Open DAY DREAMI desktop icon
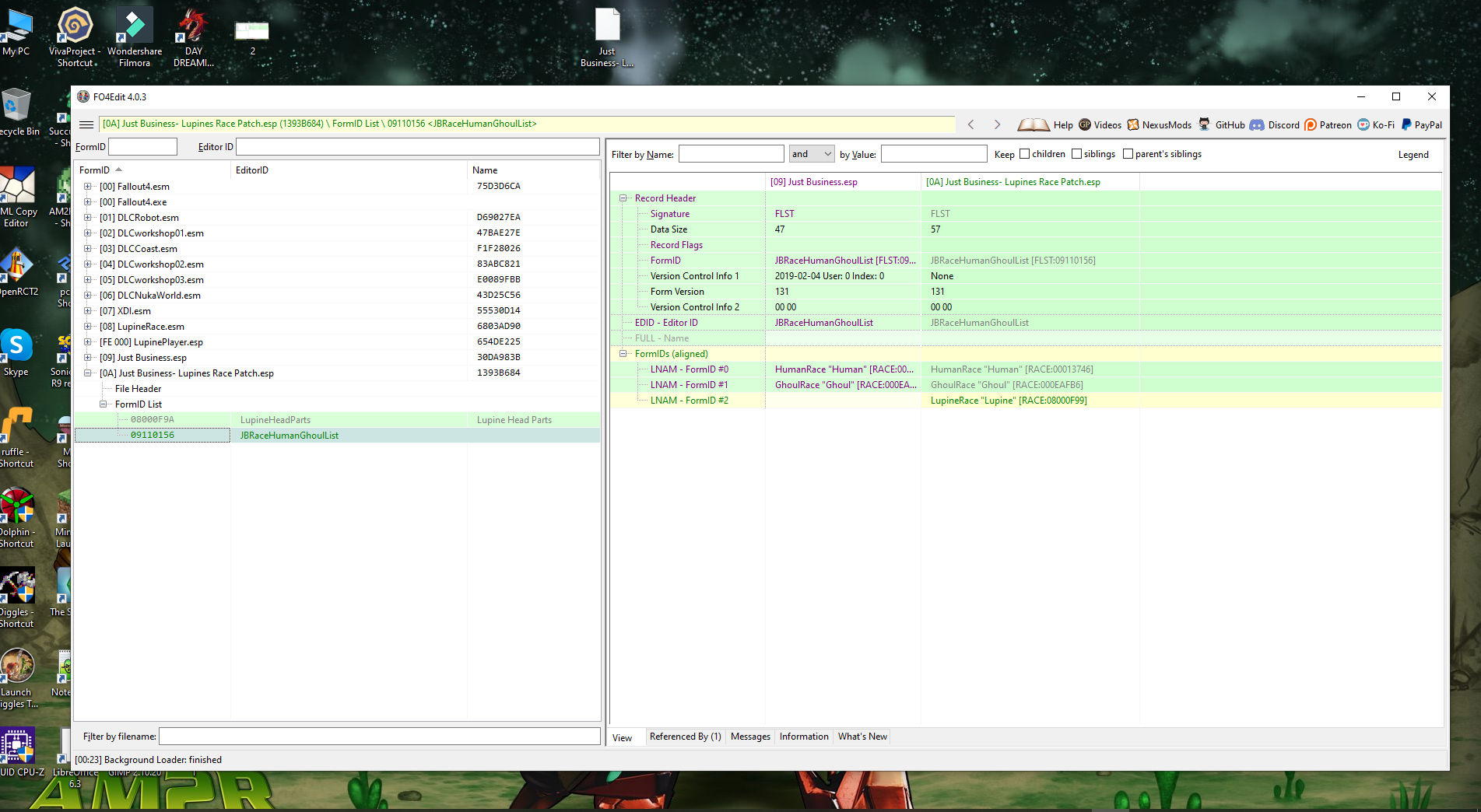Screen dimensions: 1481x812 (x=193, y=37)
